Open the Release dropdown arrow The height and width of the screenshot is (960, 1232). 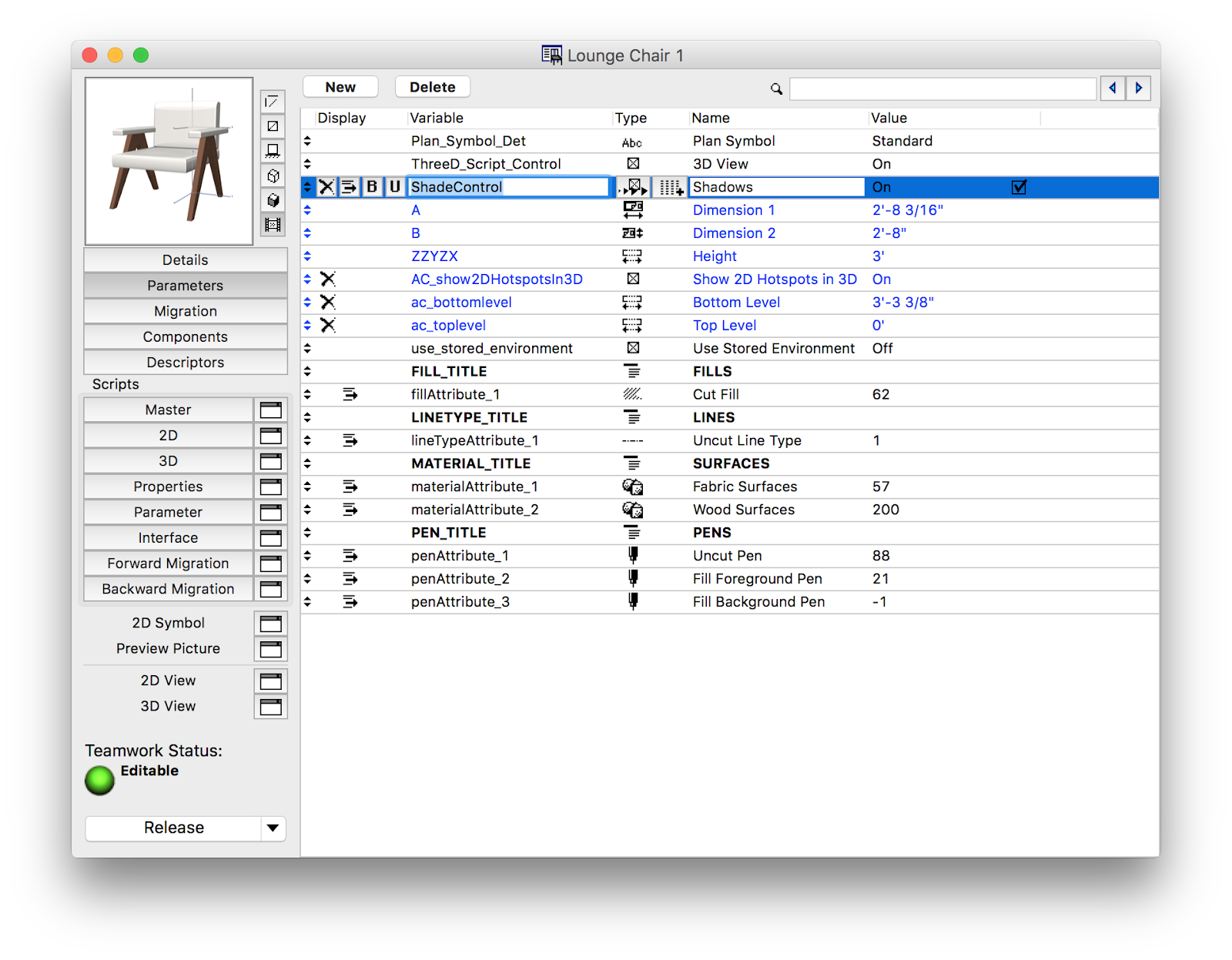[273, 828]
